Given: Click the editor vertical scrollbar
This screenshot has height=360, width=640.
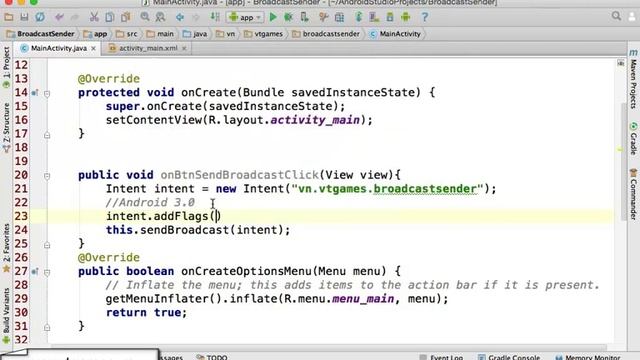Looking at the screenshot, I should click(623, 161).
